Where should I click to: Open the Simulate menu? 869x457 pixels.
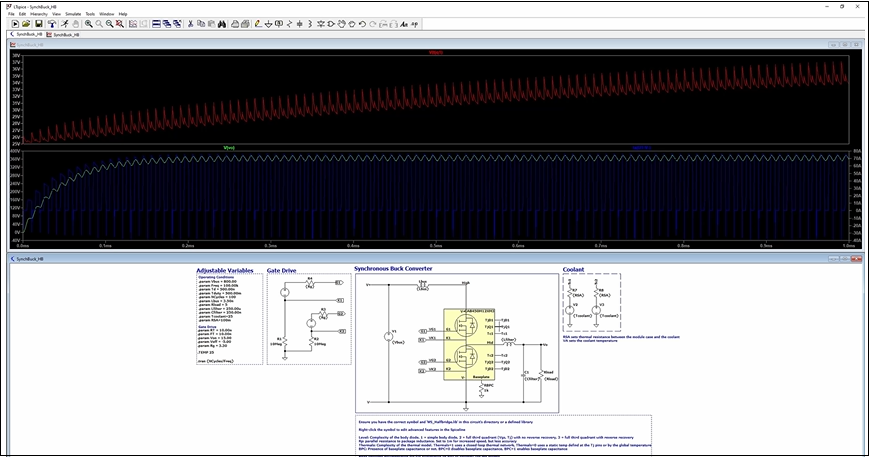[72, 14]
